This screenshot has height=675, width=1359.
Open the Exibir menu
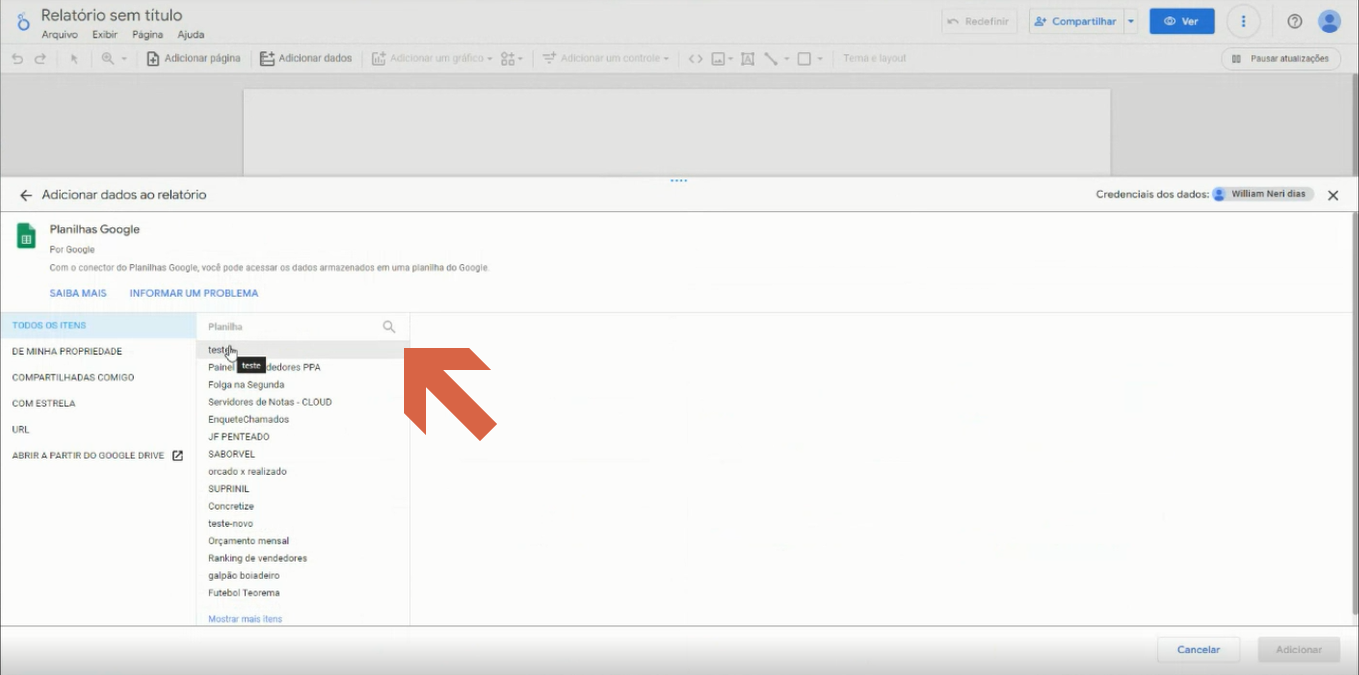point(105,35)
